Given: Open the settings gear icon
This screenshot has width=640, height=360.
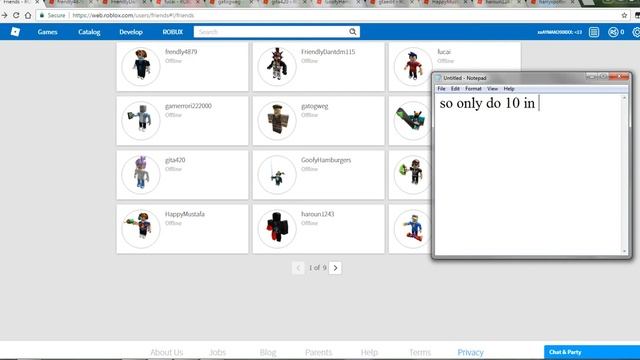Looking at the screenshot, I should (x=636, y=32).
